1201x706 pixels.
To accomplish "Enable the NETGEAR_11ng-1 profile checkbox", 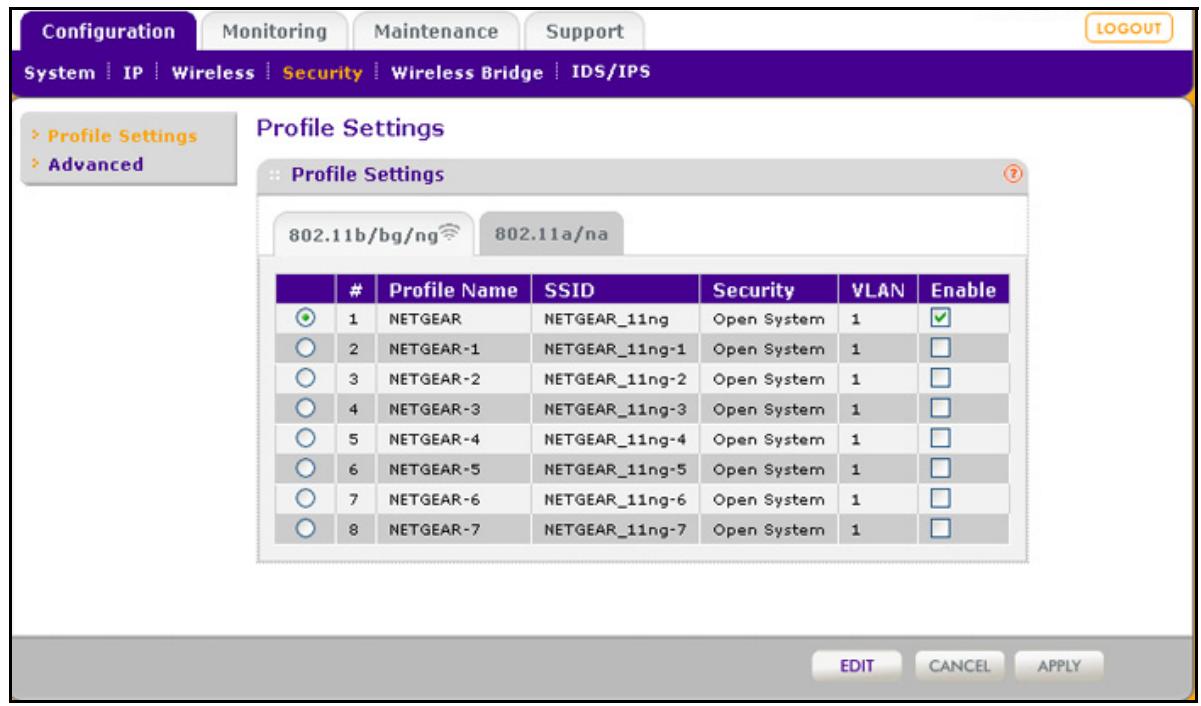I will pos(939,346).
